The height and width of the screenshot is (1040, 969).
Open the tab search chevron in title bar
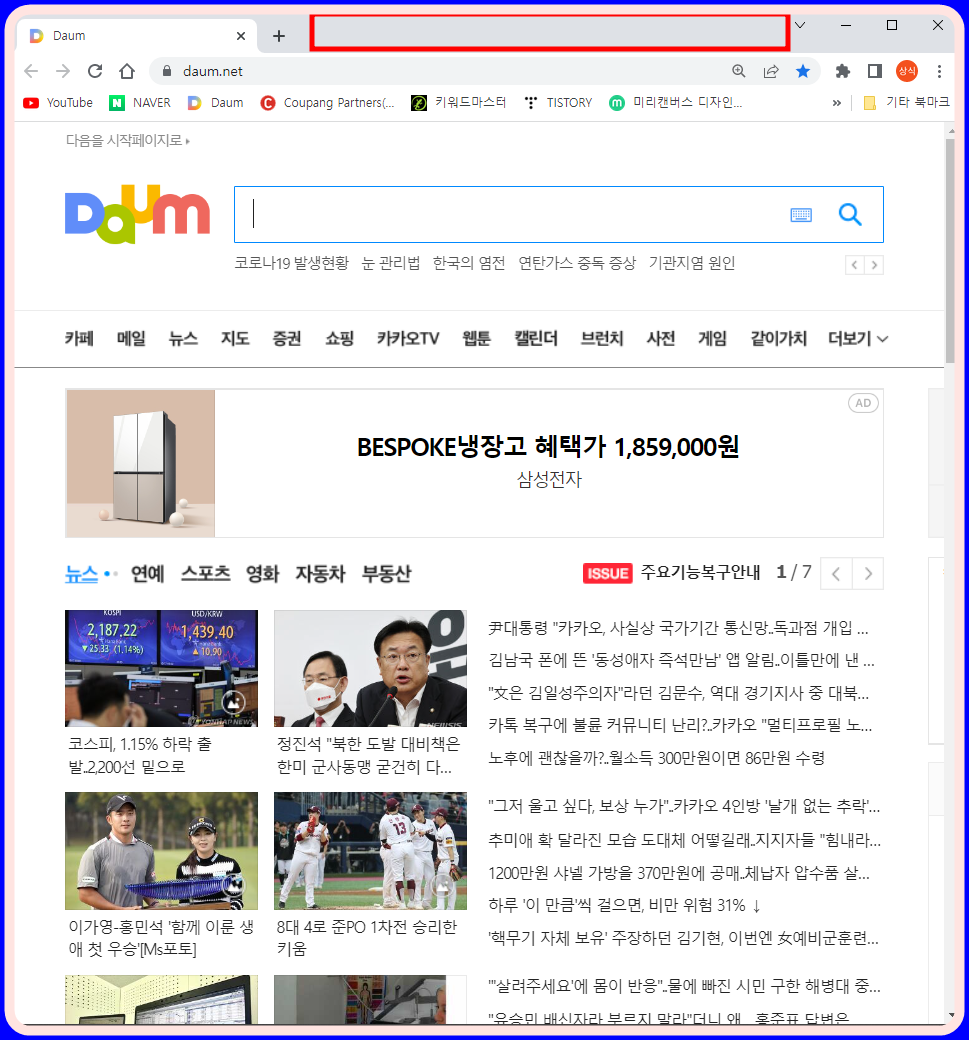coord(800,25)
